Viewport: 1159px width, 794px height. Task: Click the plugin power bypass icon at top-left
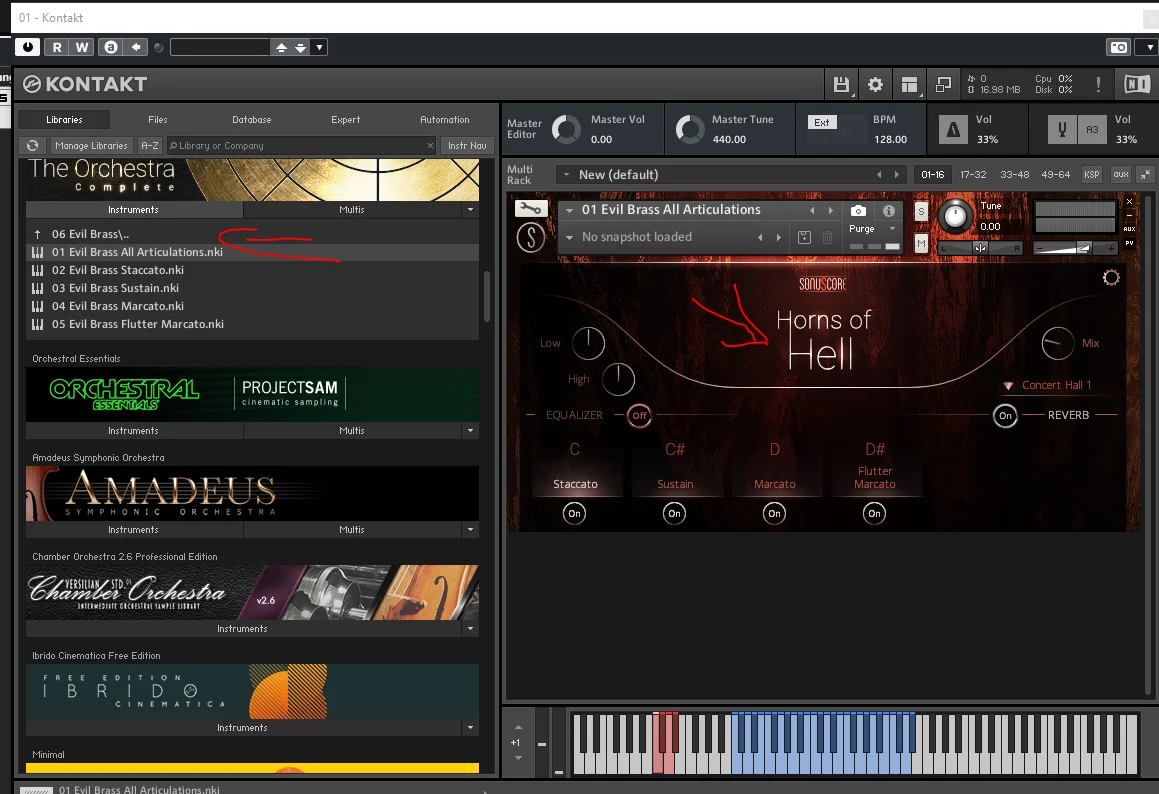pyautogui.click(x=27, y=47)
